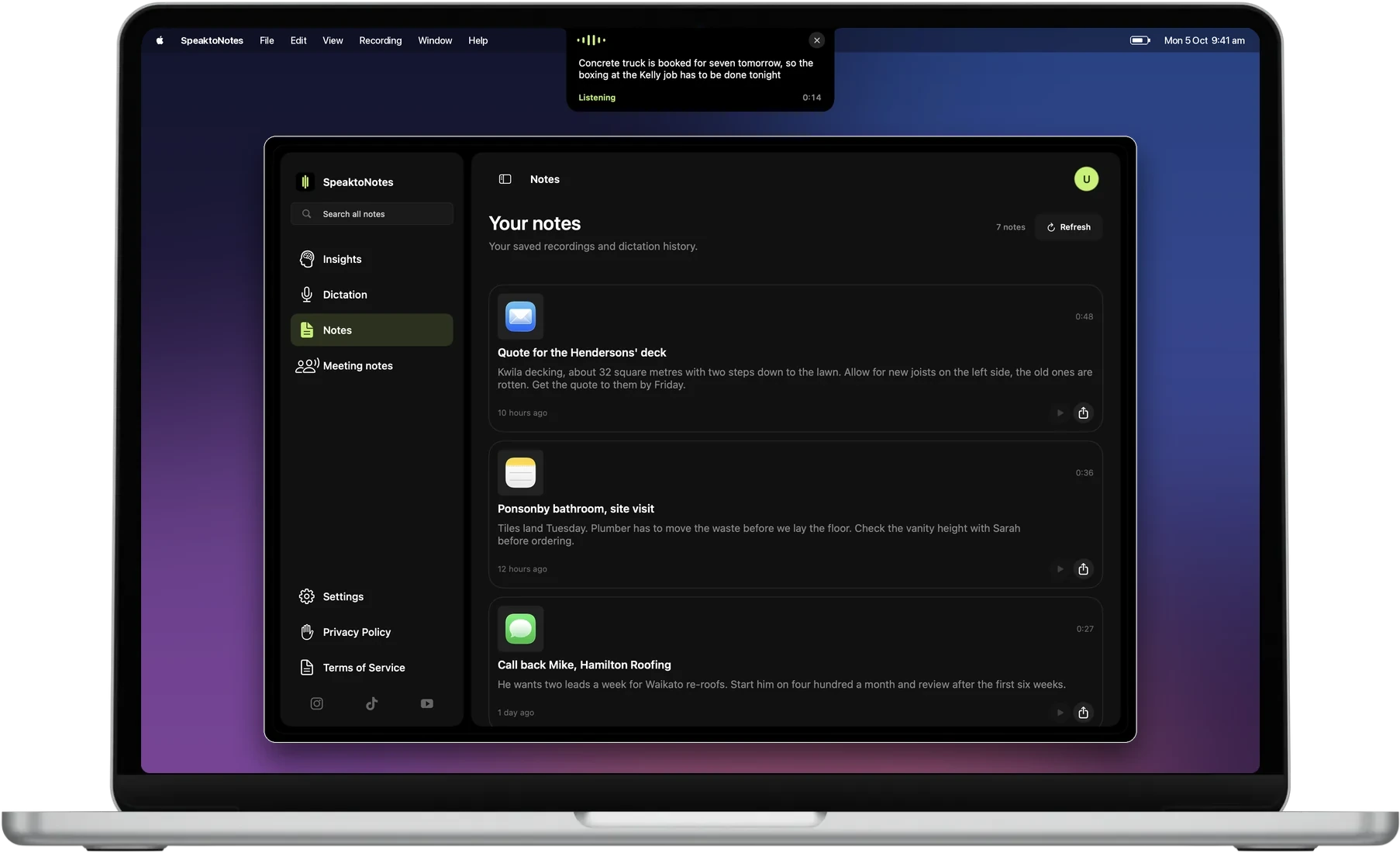Open the Privacy Policy link
This screenshot has width=1400, height=853.
click(372, 632)
